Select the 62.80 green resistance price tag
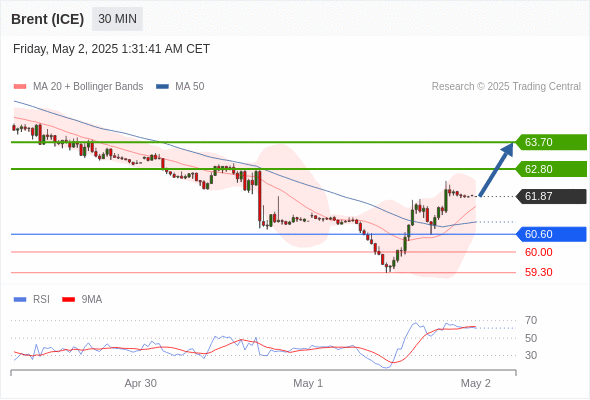The height and width of the screenshot is (400, 590). [551, 169]
